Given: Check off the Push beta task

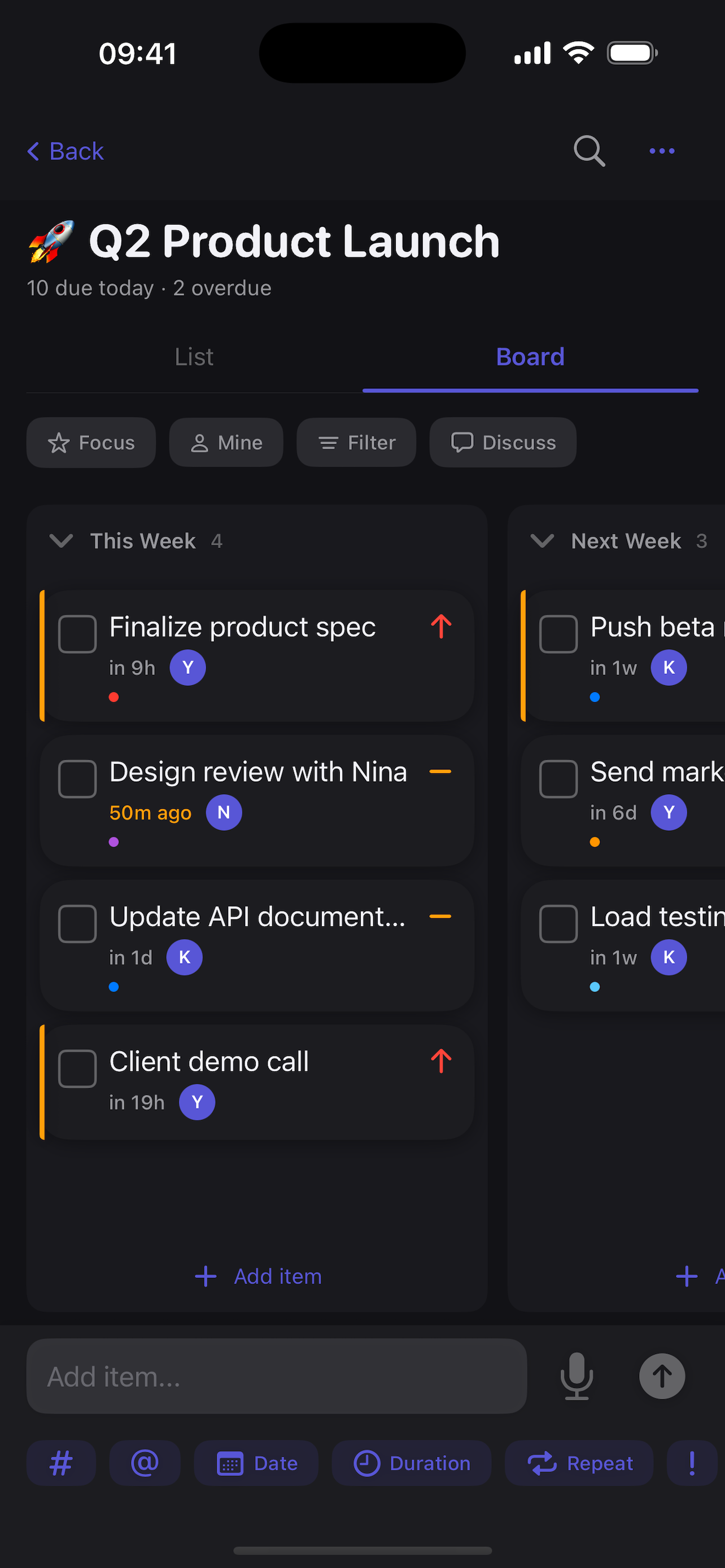Looking at the screenshot, I should (x=559, y=634).
